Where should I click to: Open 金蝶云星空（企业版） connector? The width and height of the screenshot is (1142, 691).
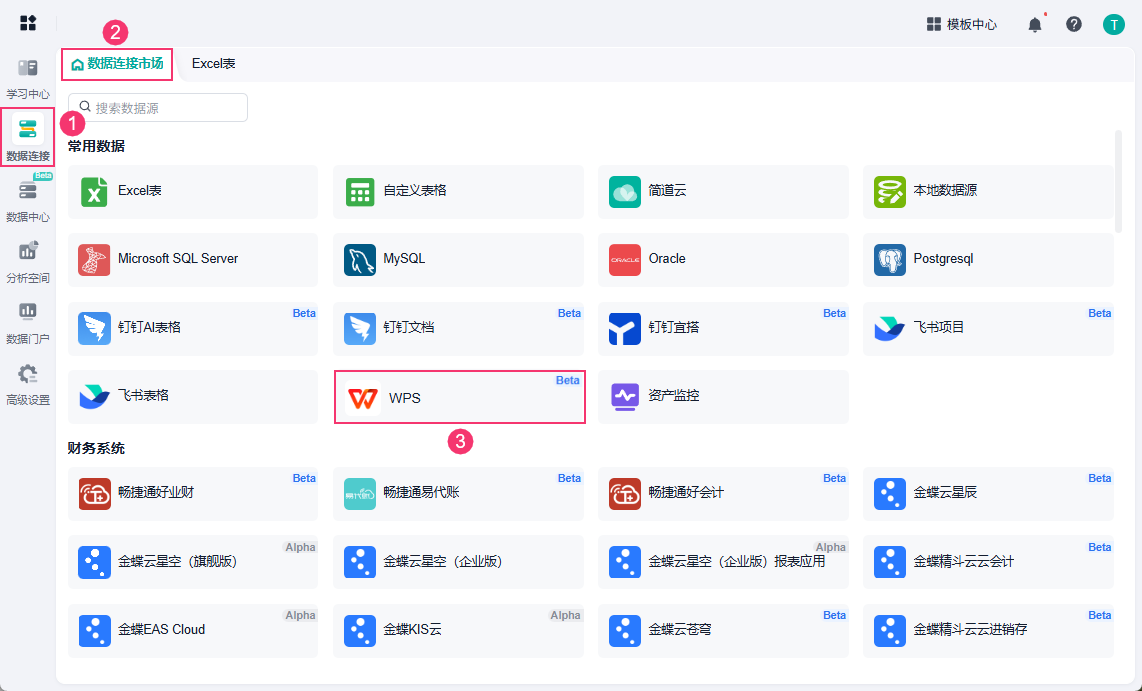458,562
